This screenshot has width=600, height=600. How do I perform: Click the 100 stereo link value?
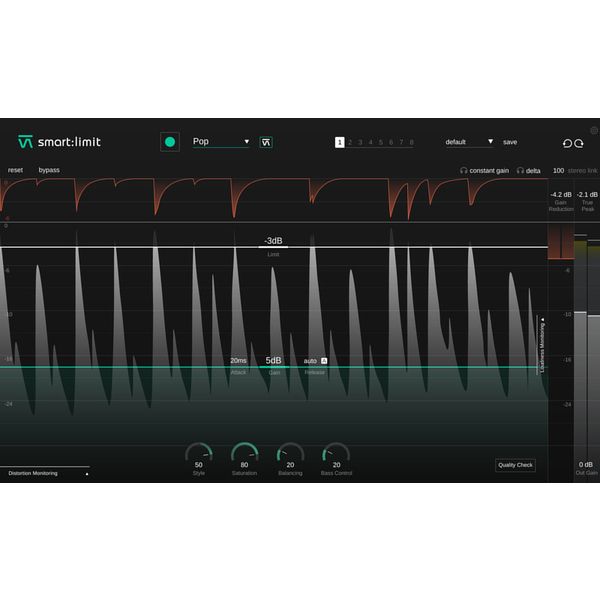tap(558, 171)
